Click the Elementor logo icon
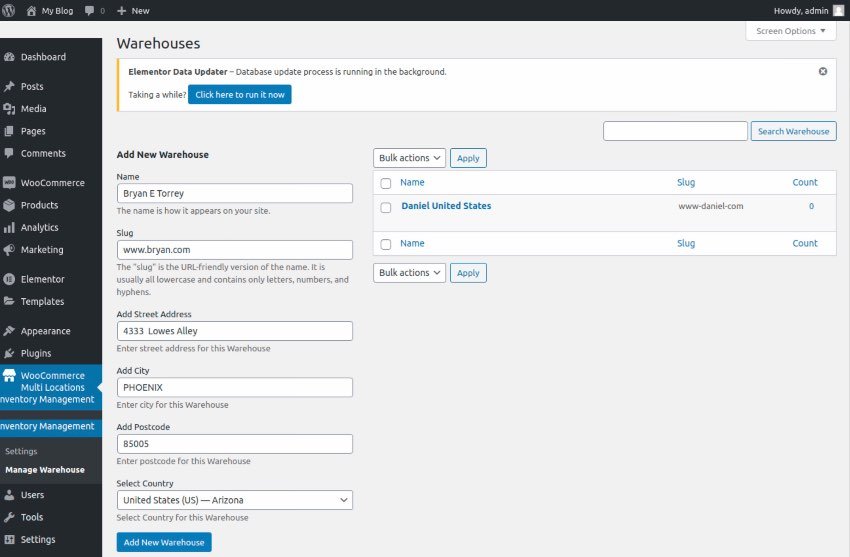The image size is (850, 557). click(9, 279)
